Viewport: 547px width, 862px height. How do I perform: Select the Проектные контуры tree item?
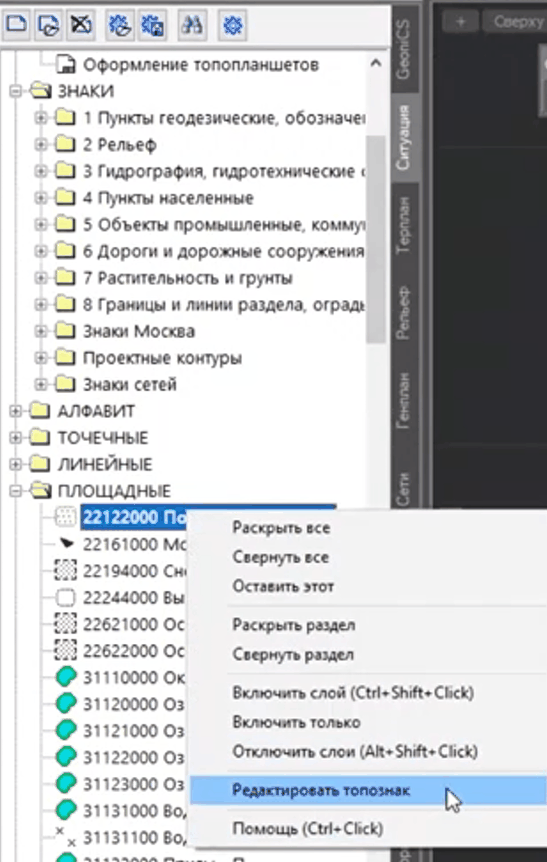[162, 358]
